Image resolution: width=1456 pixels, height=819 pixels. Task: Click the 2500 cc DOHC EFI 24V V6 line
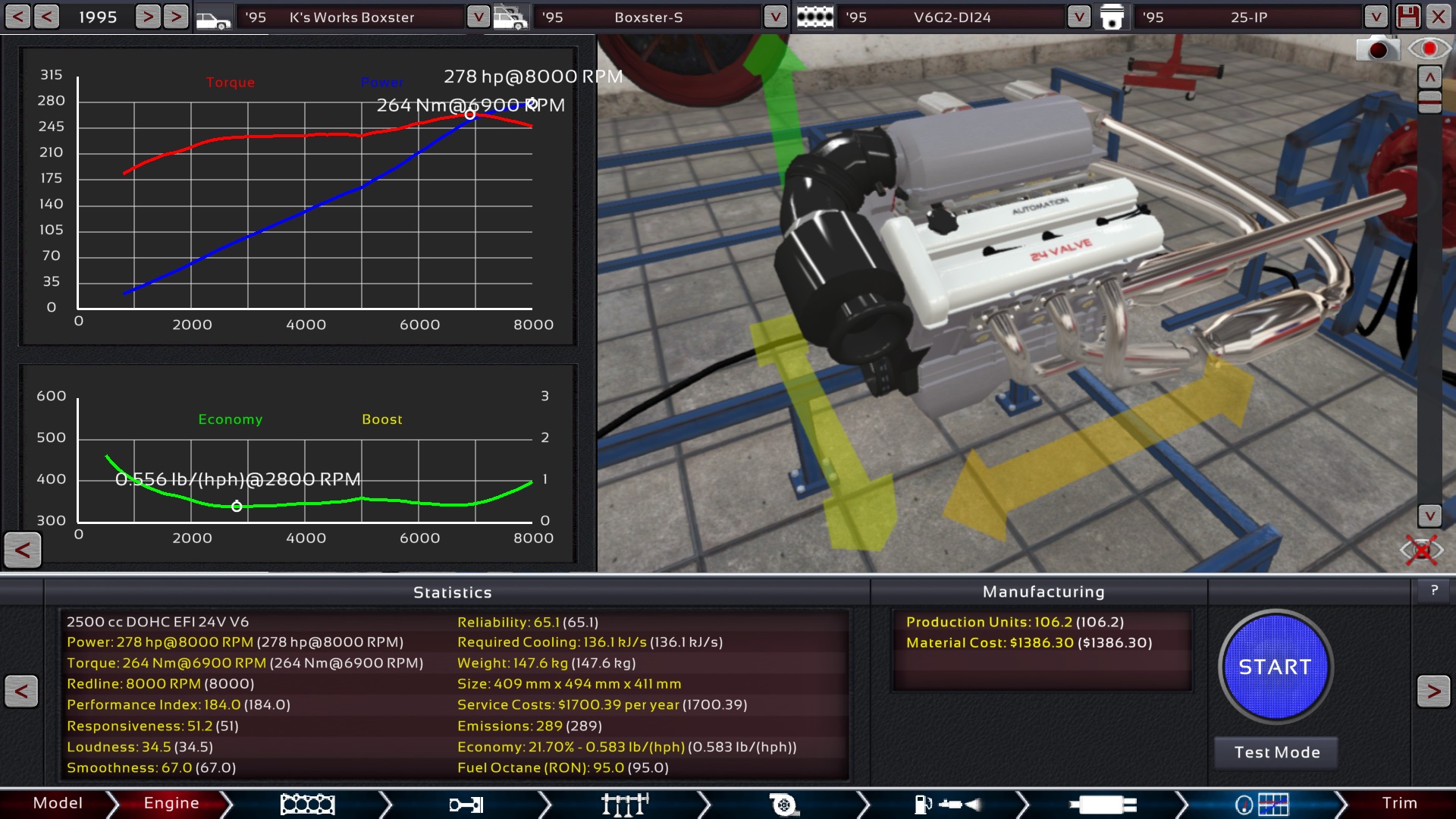[158, 622]
